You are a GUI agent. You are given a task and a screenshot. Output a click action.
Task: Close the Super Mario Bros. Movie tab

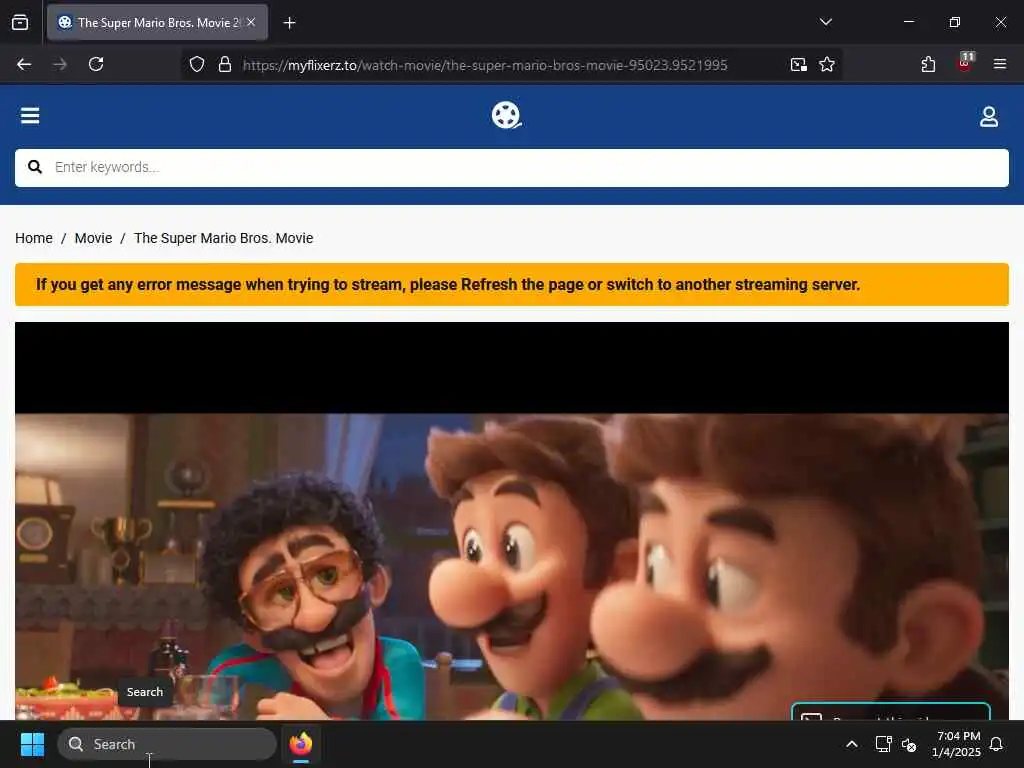tap(251, 22)
